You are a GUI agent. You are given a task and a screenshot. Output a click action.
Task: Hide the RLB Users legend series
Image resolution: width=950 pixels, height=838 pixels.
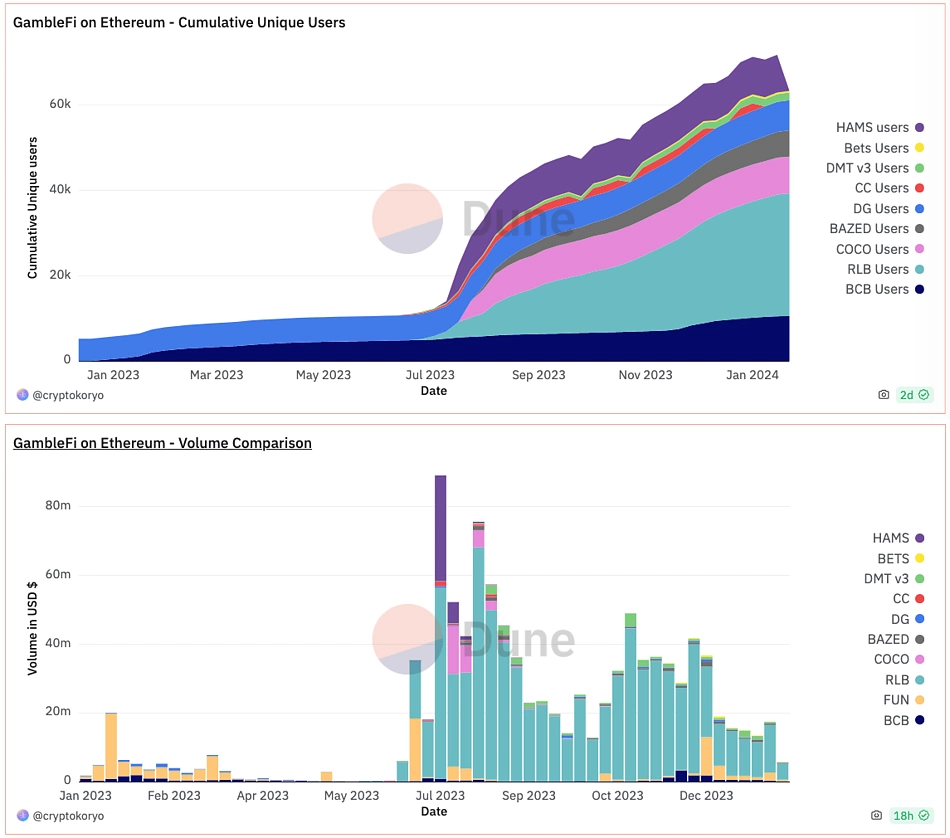point(877,269)
